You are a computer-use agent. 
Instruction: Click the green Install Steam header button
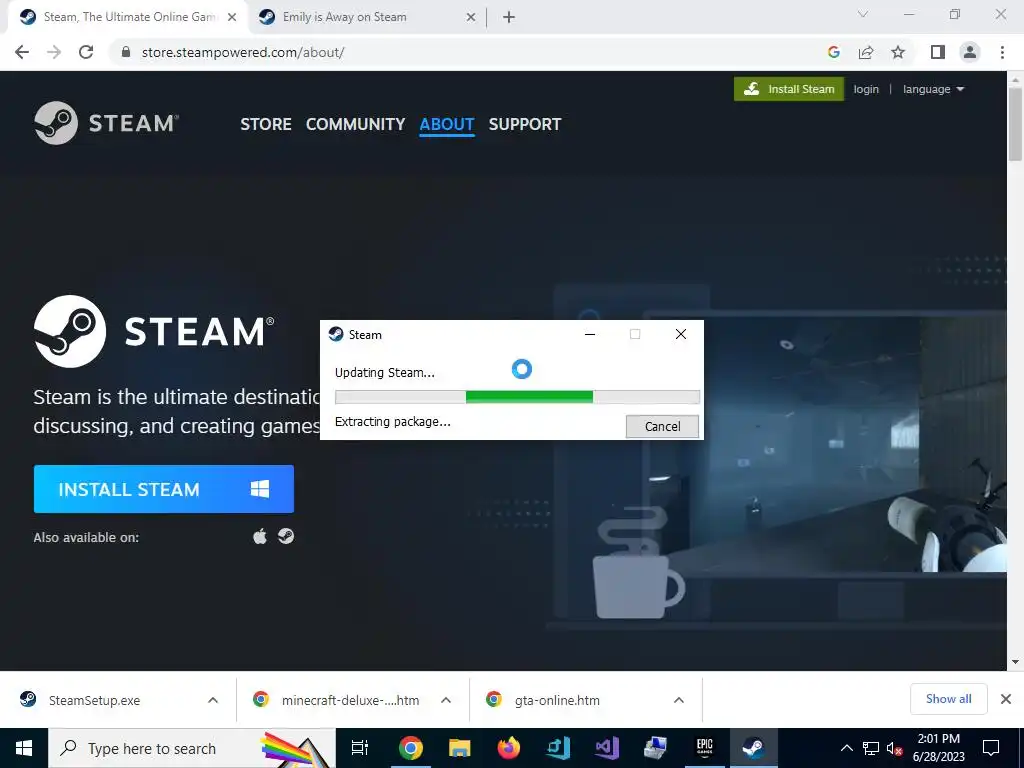coord(789,89)
